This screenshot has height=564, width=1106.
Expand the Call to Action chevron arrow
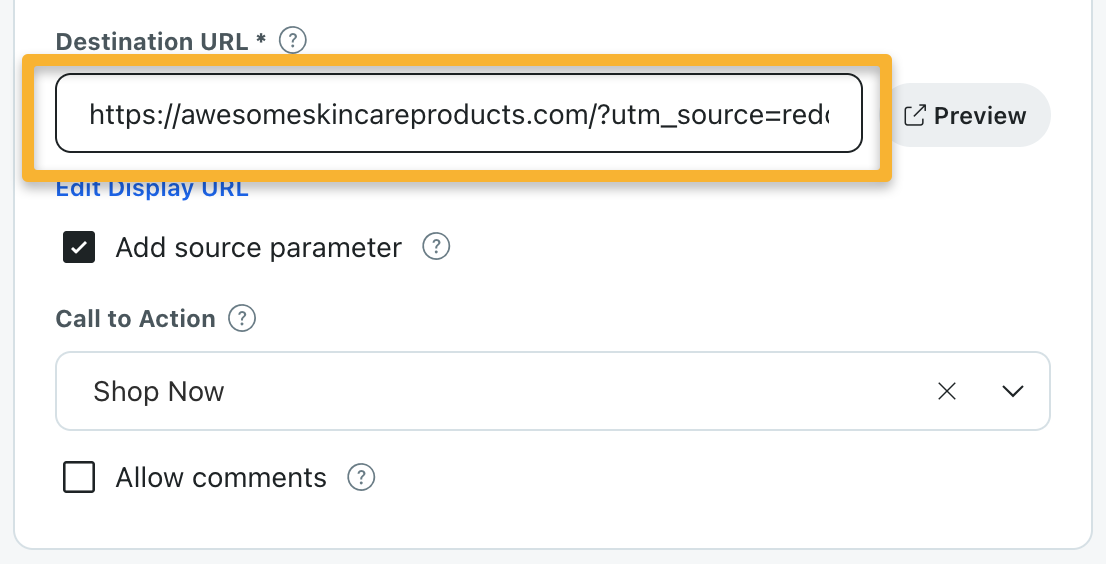pos(1012,391)
